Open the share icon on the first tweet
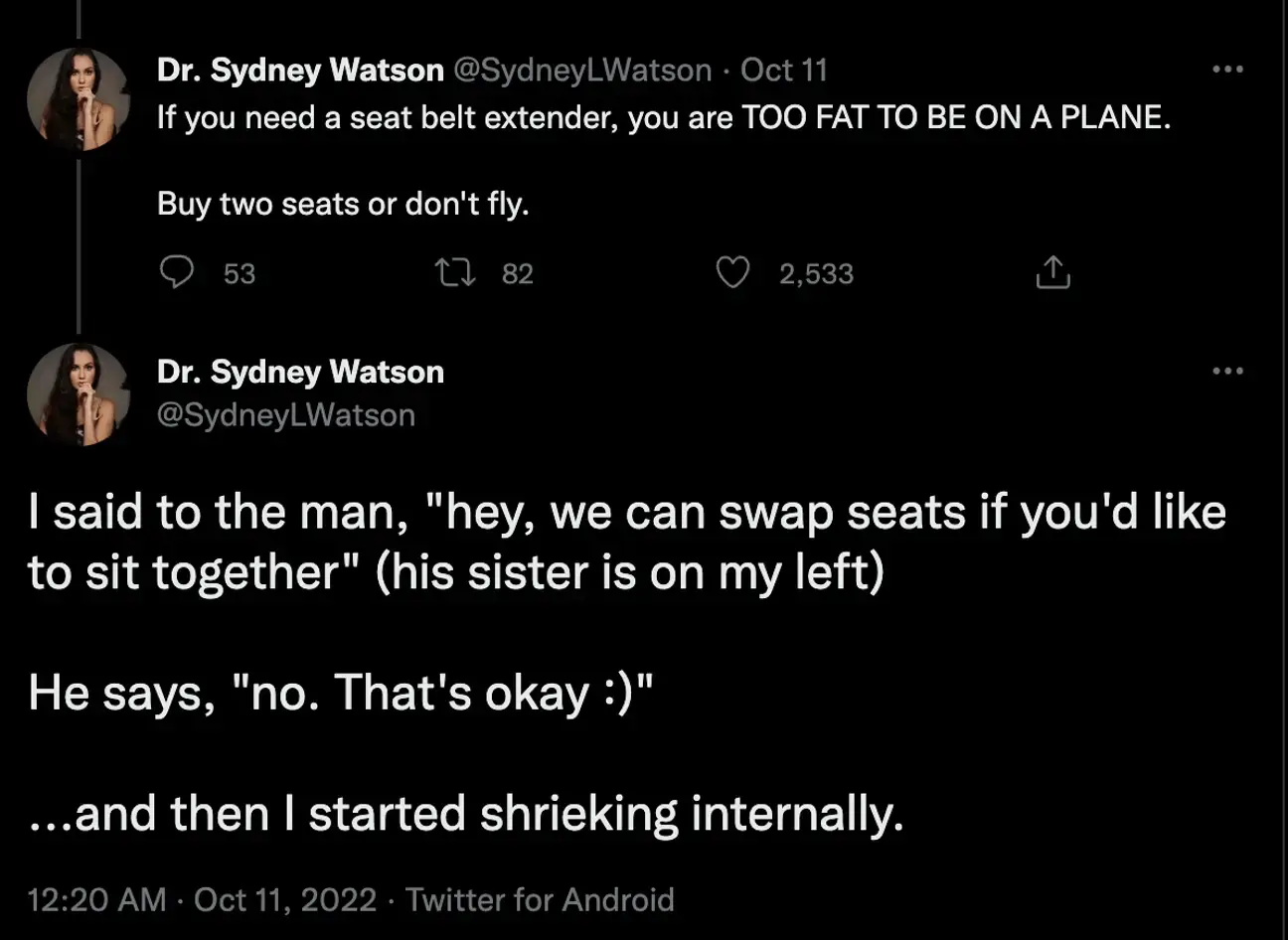 coord(1051,273)
